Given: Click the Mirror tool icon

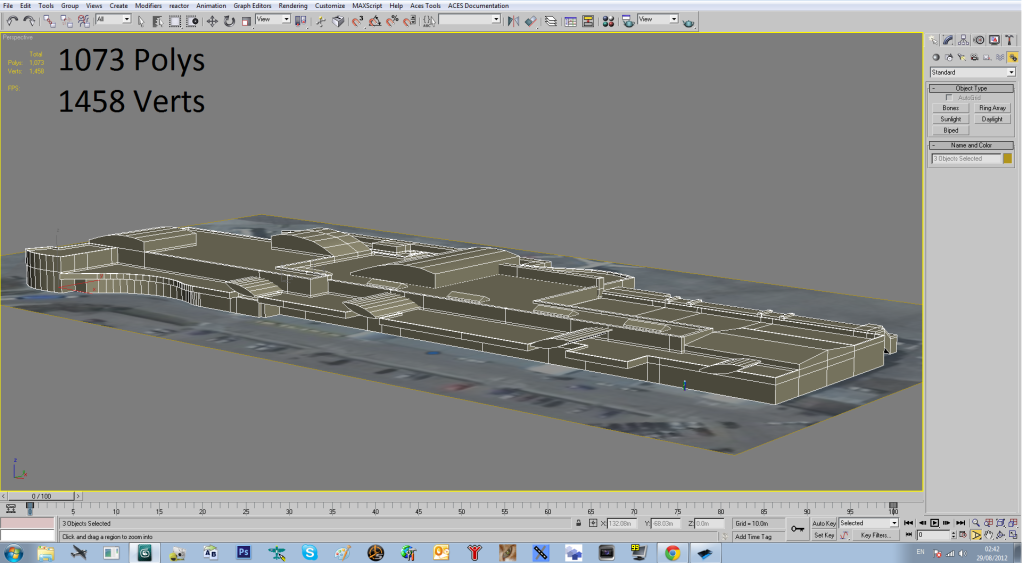Looking at the screenshot, I should (x=513, y=20).
